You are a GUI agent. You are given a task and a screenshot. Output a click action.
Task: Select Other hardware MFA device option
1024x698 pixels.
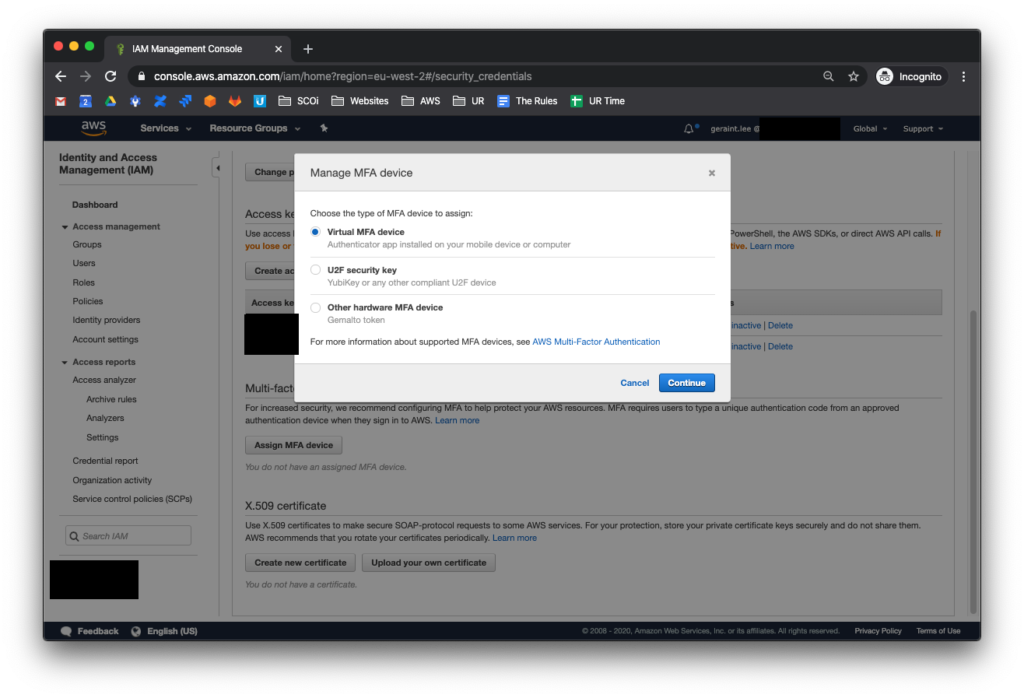315,308
